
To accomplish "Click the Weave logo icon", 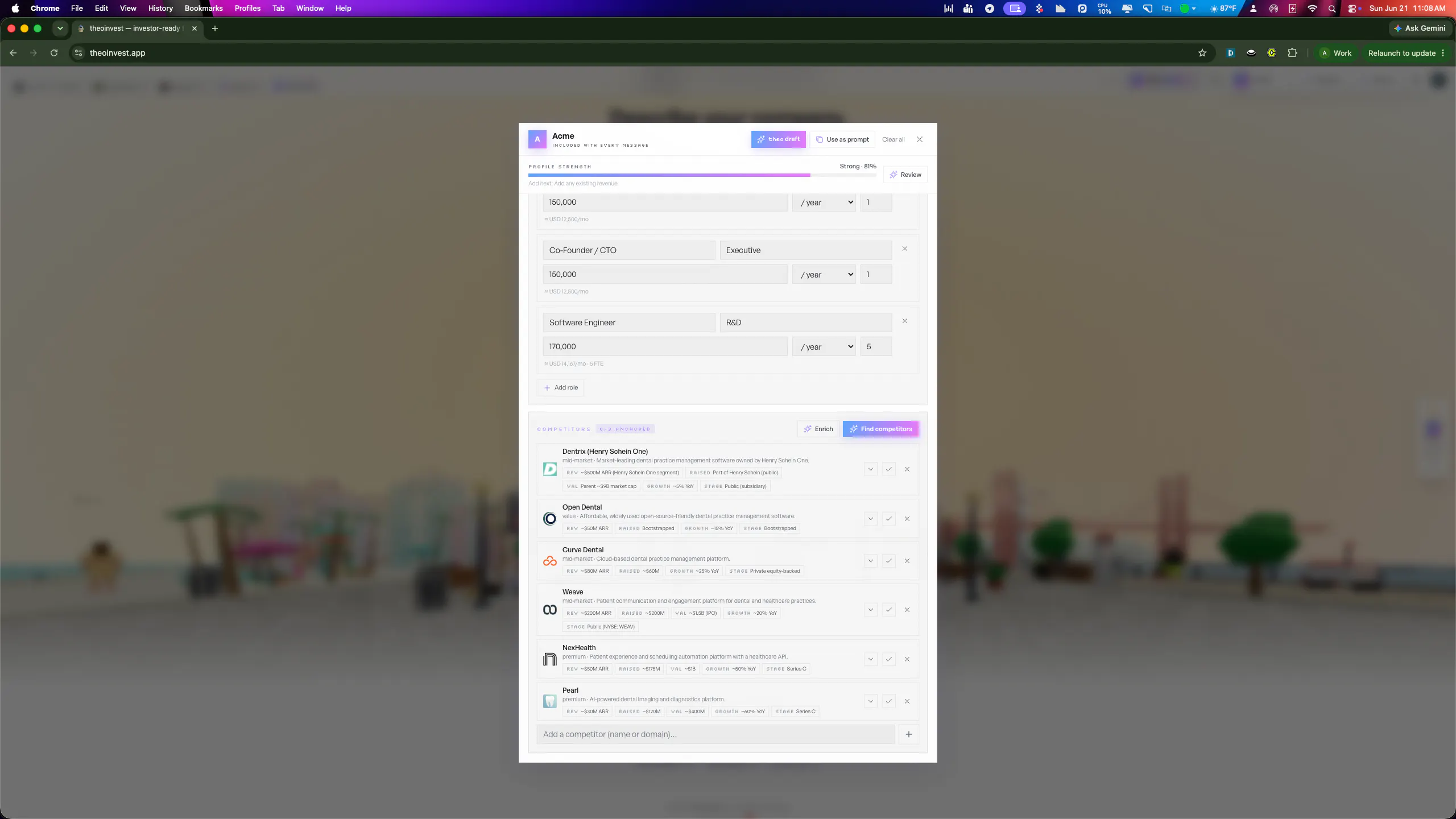I will (x=550, y=610).
